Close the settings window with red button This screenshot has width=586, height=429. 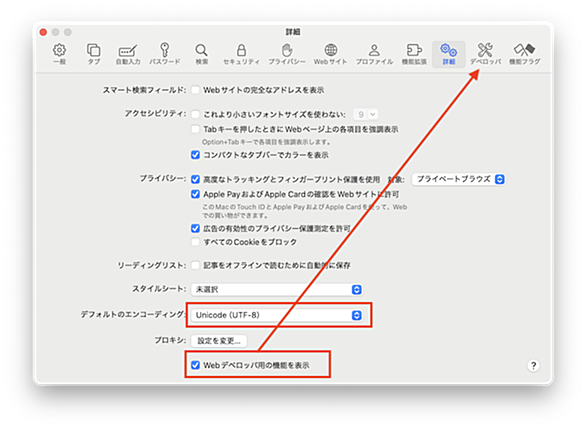pos(43,32)
